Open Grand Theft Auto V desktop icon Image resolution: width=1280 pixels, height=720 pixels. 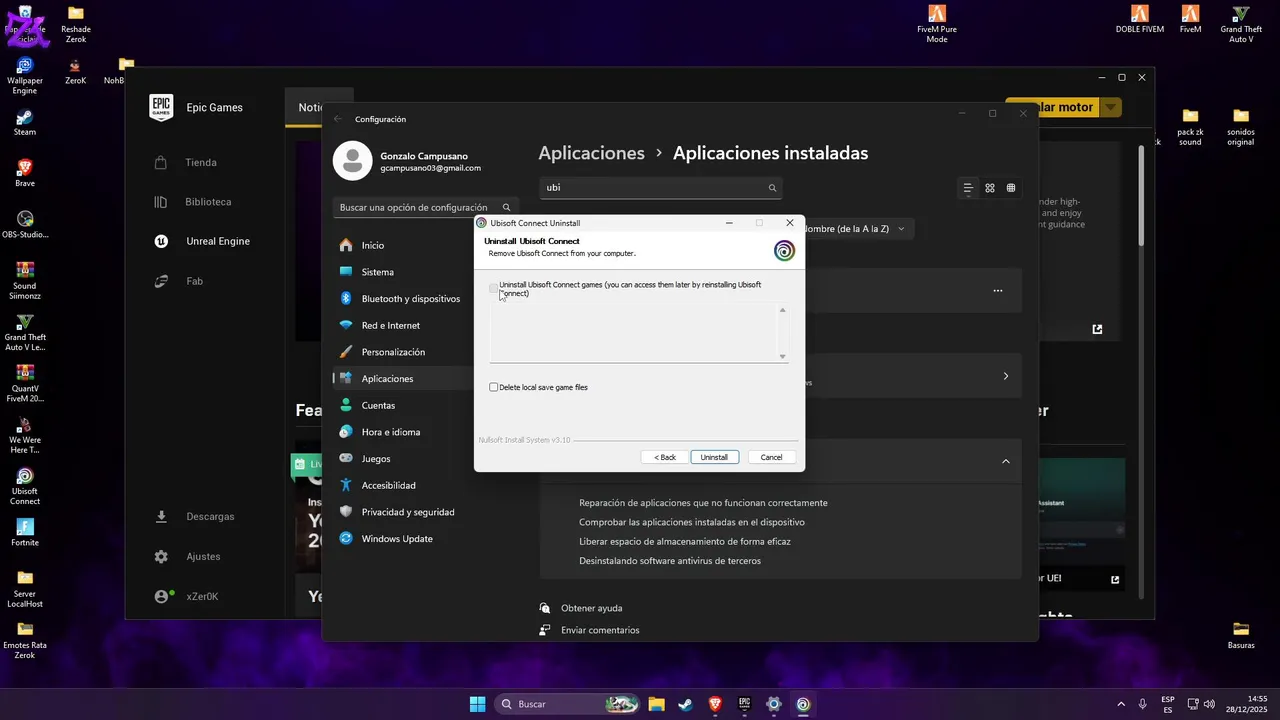point(1241,23)
